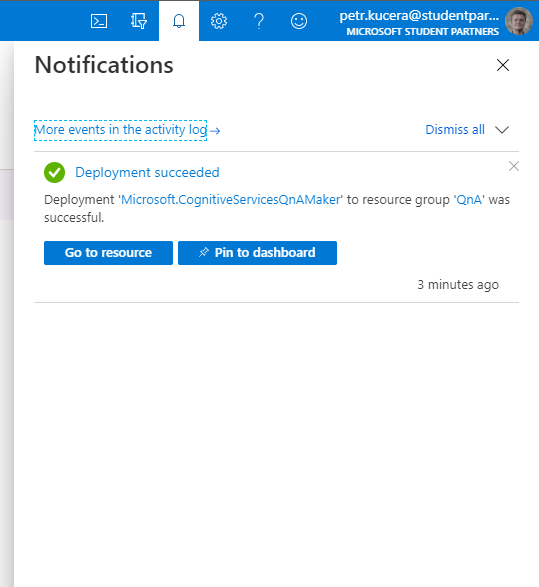Open the QnA resource group link
The height and width of the screenshot is (587, 539).
coord(469,200)
